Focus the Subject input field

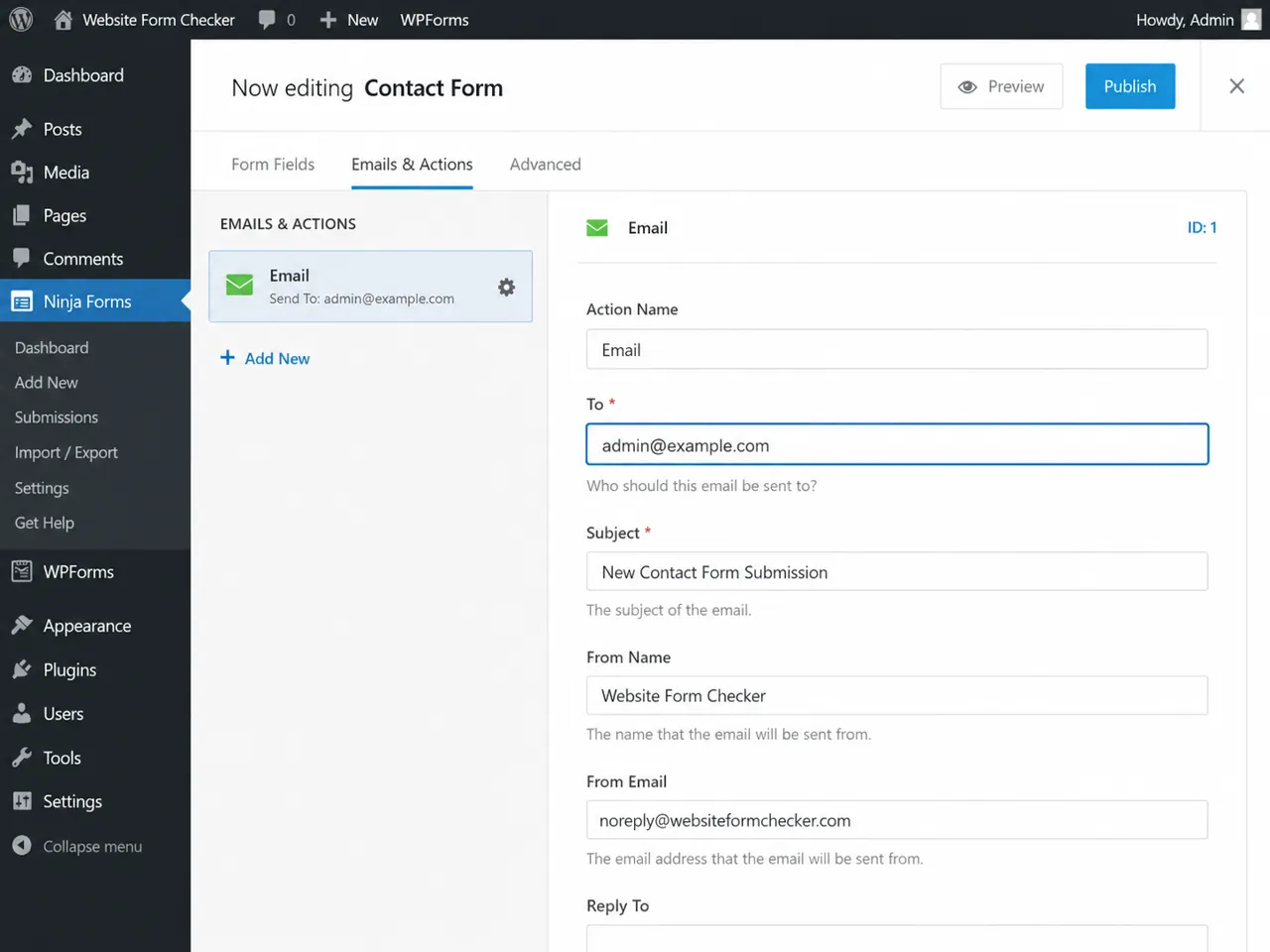point(897,571)
